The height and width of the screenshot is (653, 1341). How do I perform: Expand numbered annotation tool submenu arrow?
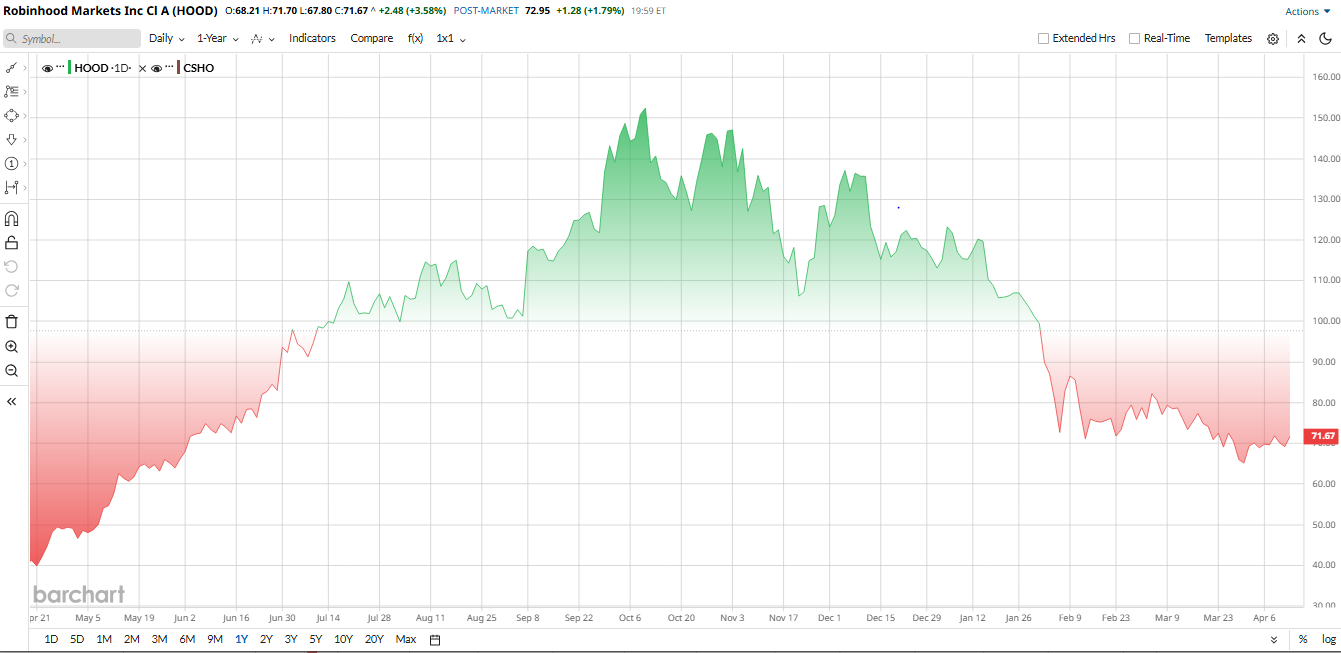(x=24, y=163)
